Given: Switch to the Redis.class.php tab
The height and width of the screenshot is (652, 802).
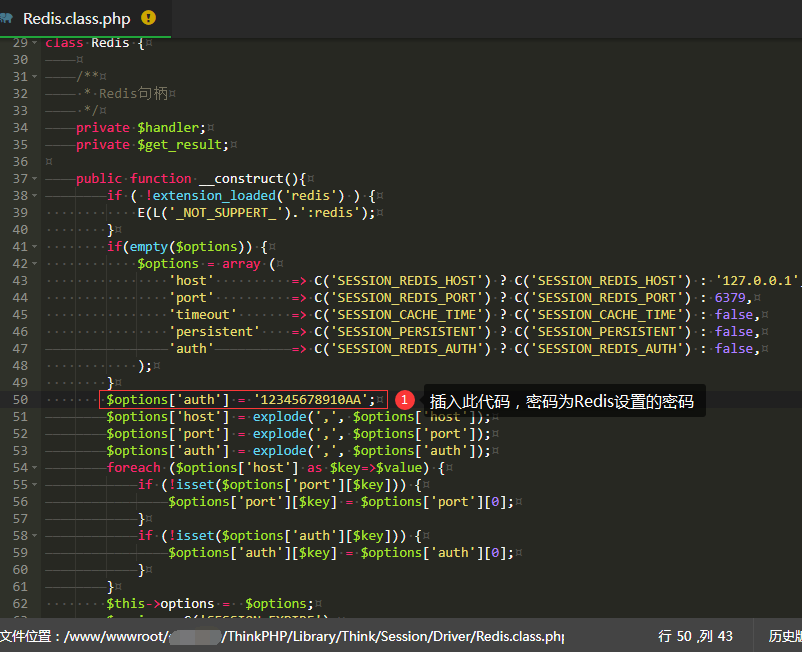Looking at the screenshot, I should tap(76, 18).
